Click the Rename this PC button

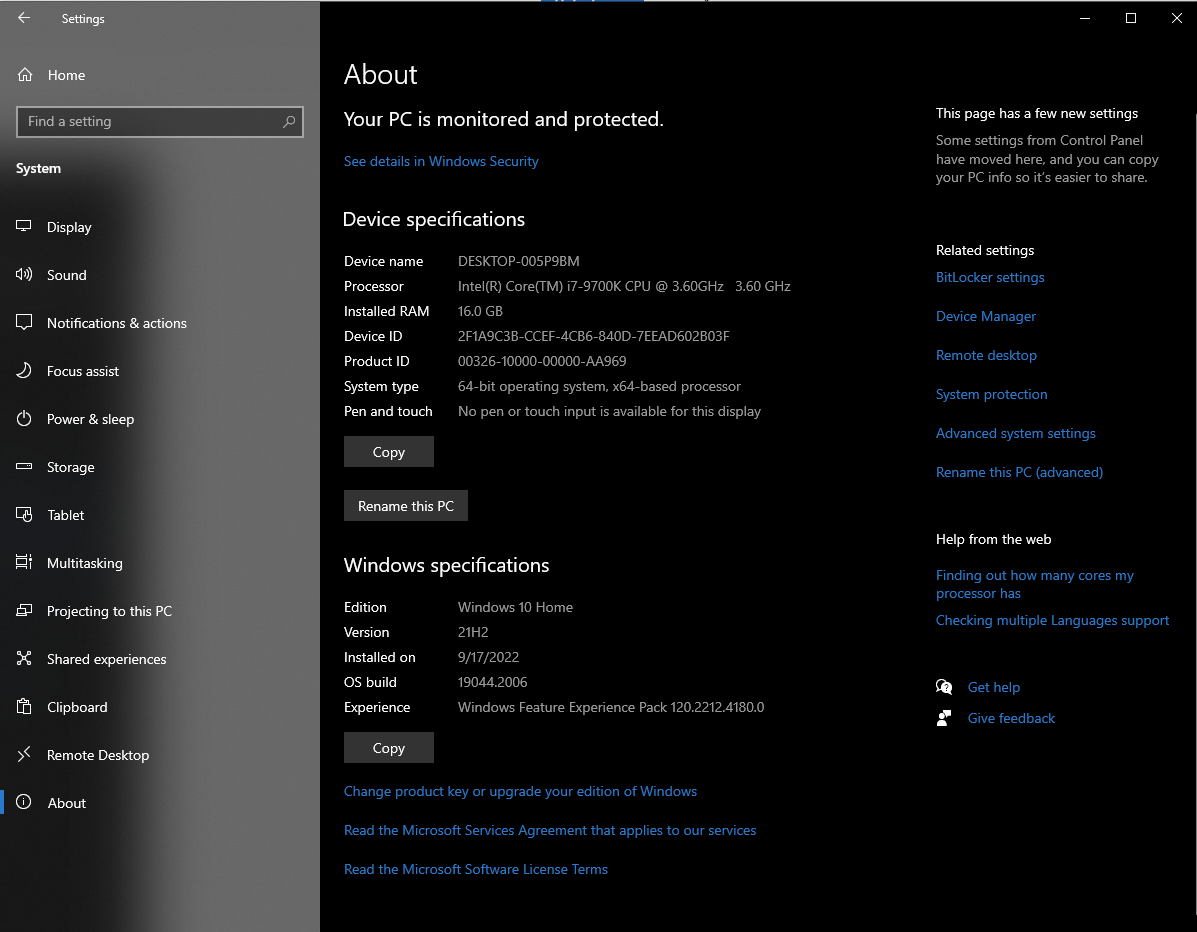pyautogui.click(x=405, y=506)
